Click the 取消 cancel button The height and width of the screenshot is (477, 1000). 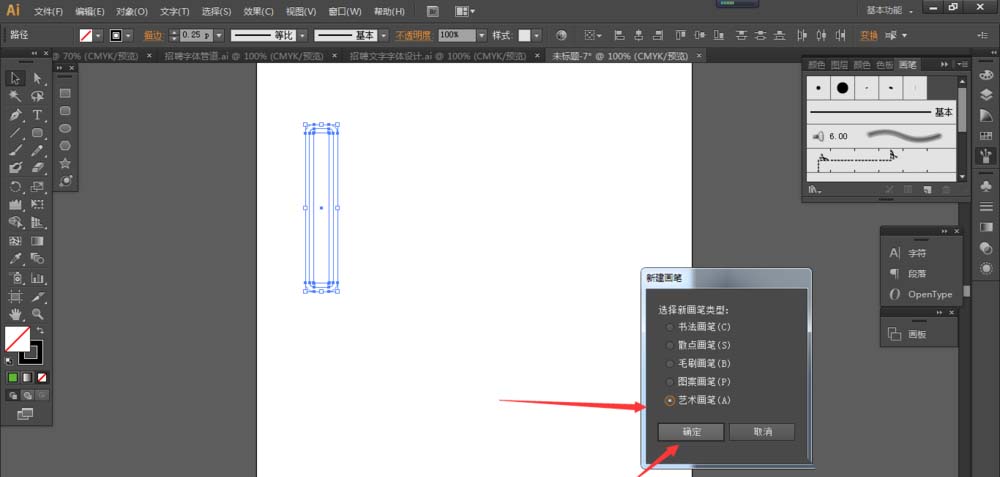(762, 432)
